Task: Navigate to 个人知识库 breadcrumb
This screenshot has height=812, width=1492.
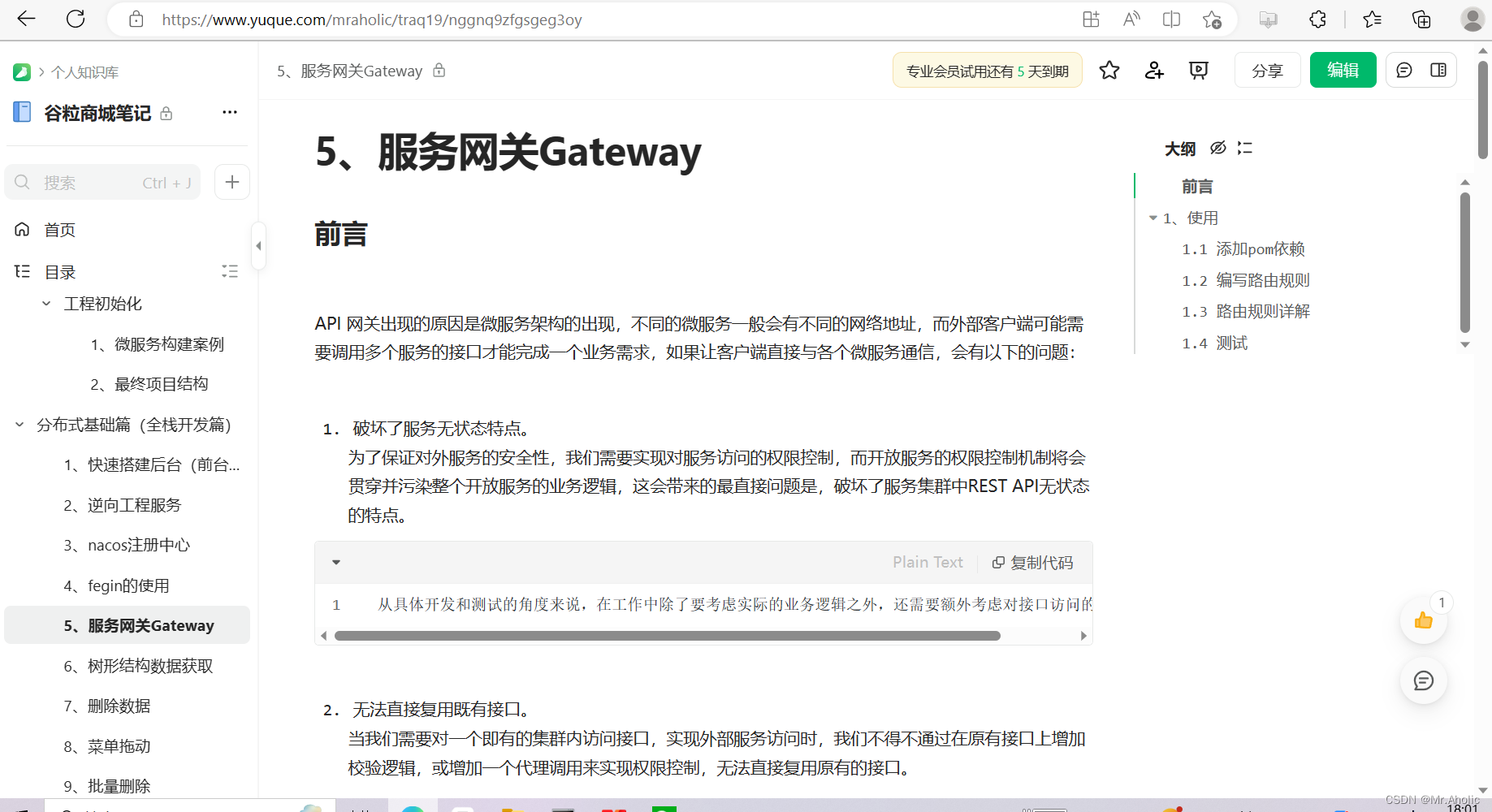Action: tap(85, 71)
